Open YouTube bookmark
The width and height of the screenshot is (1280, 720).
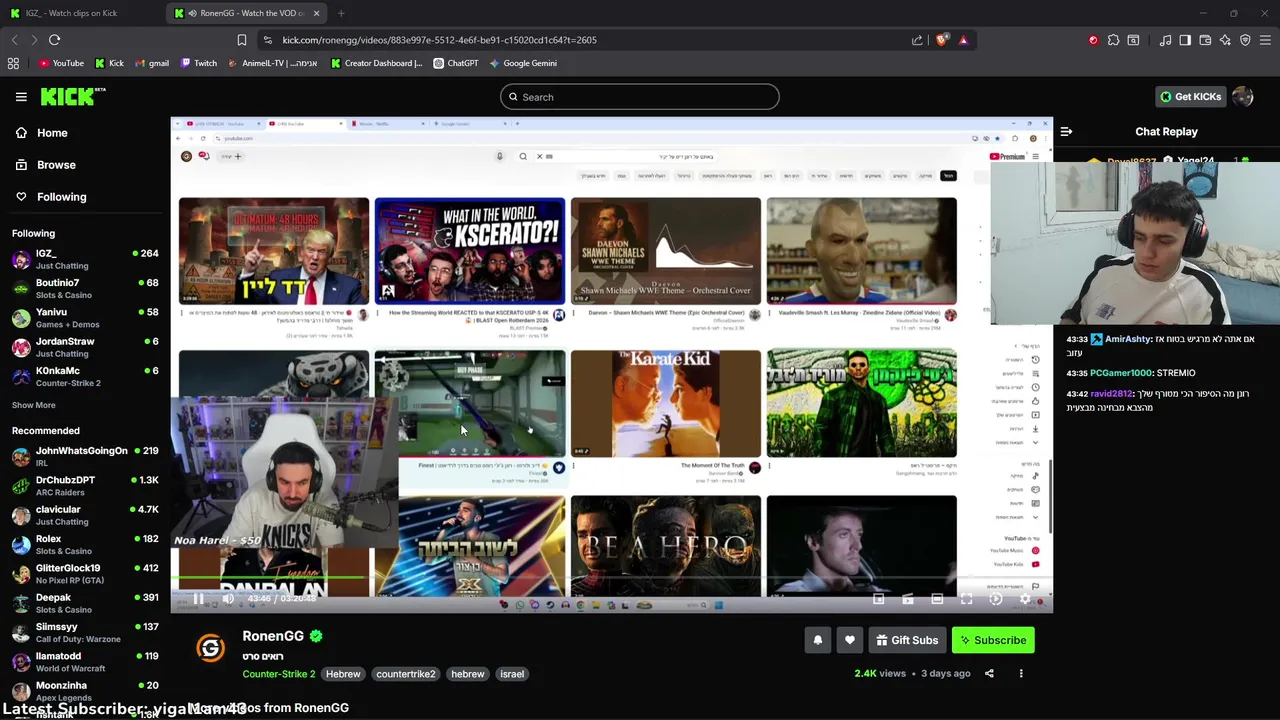pos(61,63)
